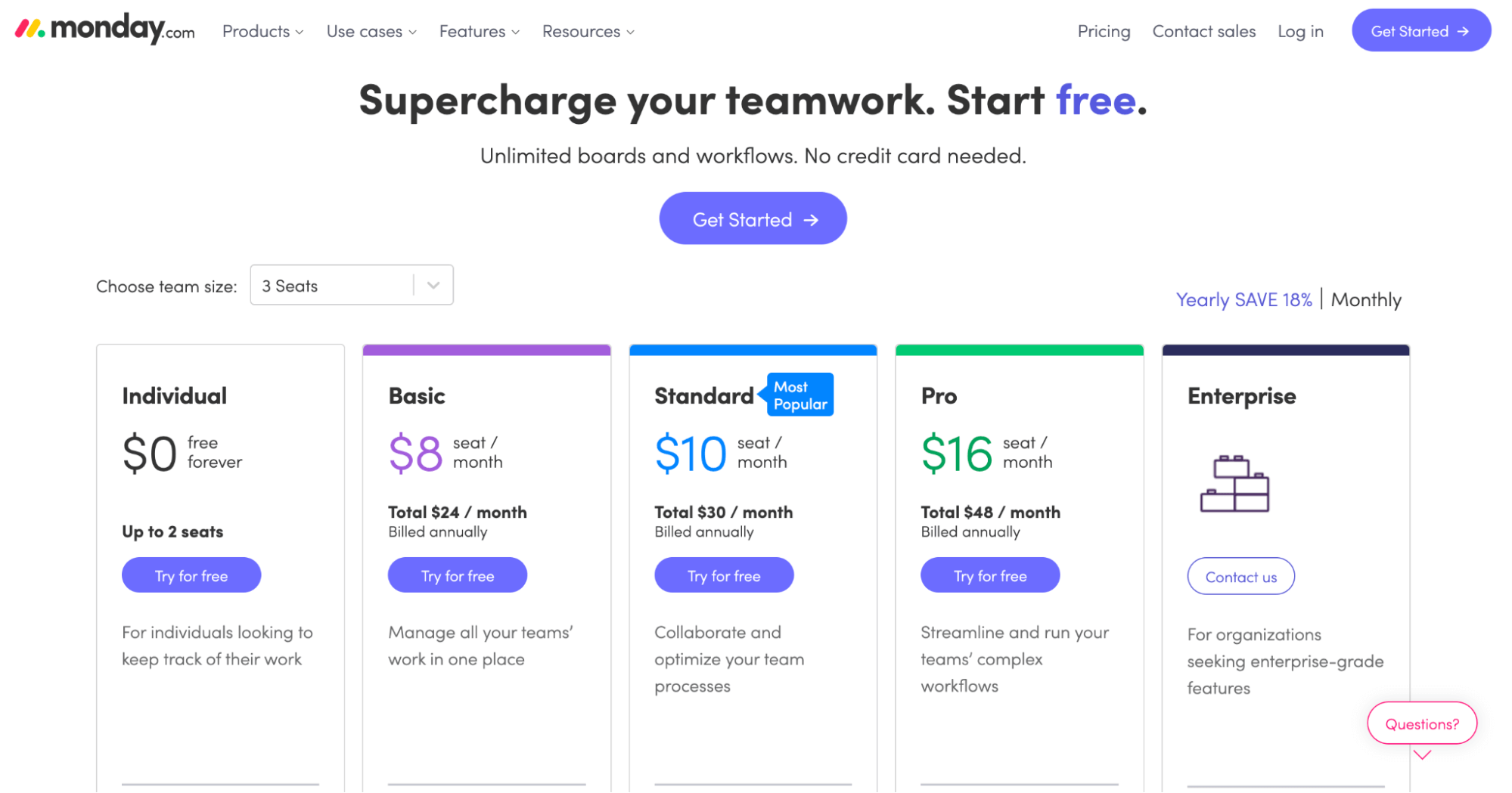Try the Standard plan for free
1512x793 pixels.
point(723,575)
